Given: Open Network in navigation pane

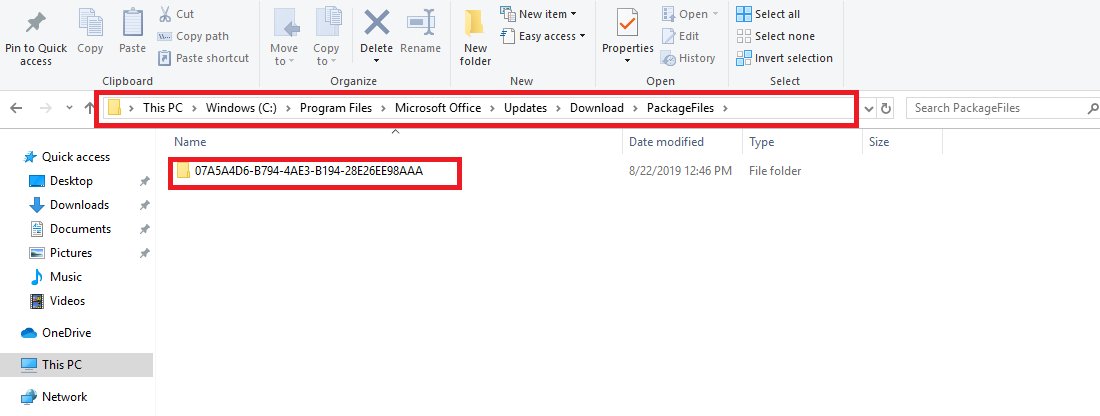Looking at the screenshot, I should [x=54, y=396].
